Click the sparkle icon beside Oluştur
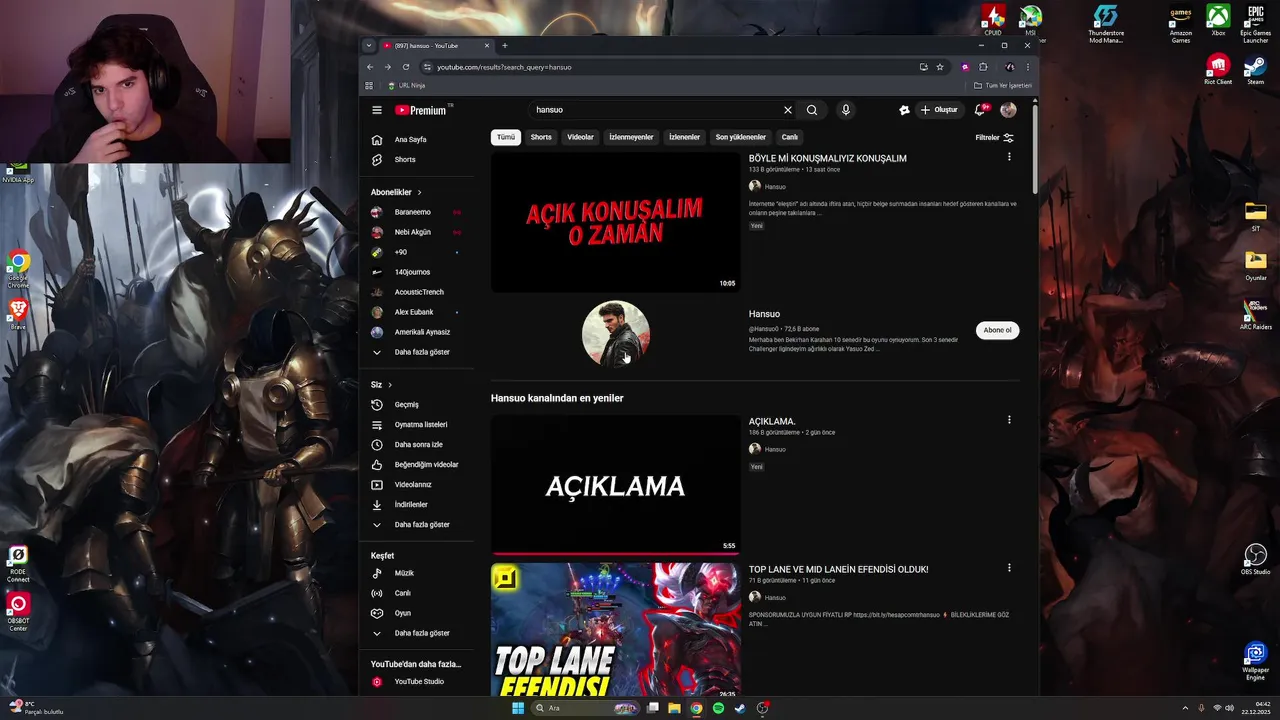 click(904, 110)
